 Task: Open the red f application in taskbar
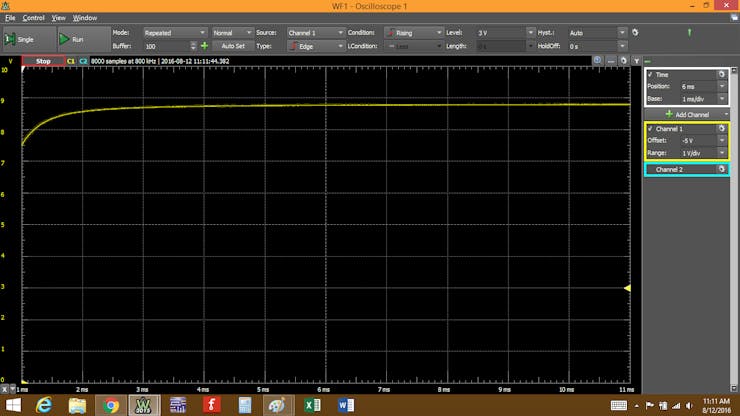[211, 406]
